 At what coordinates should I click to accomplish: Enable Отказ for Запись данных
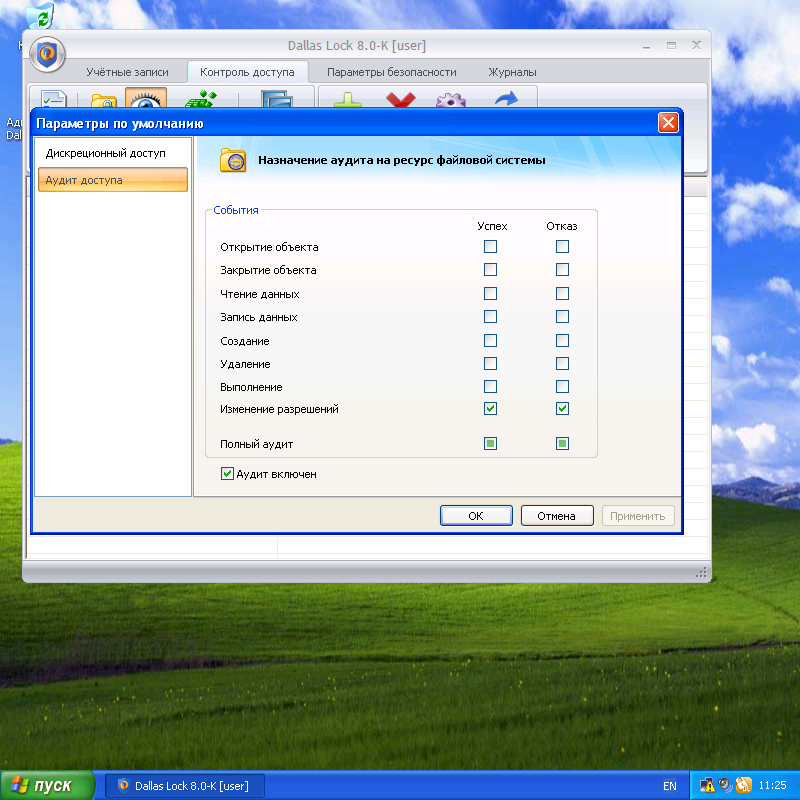click(x=562, y=316)
